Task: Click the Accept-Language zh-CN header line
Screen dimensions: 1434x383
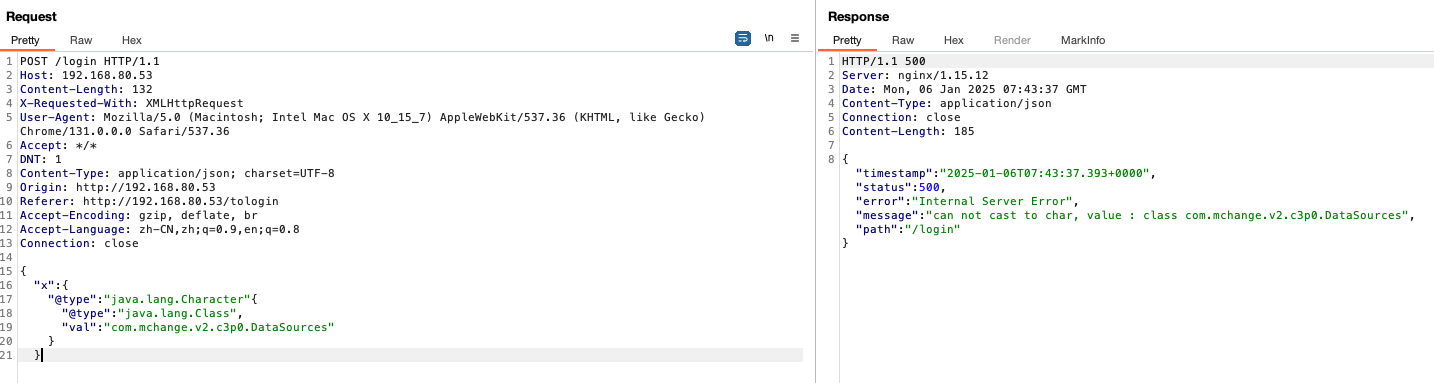Action: tap(160, 229)
